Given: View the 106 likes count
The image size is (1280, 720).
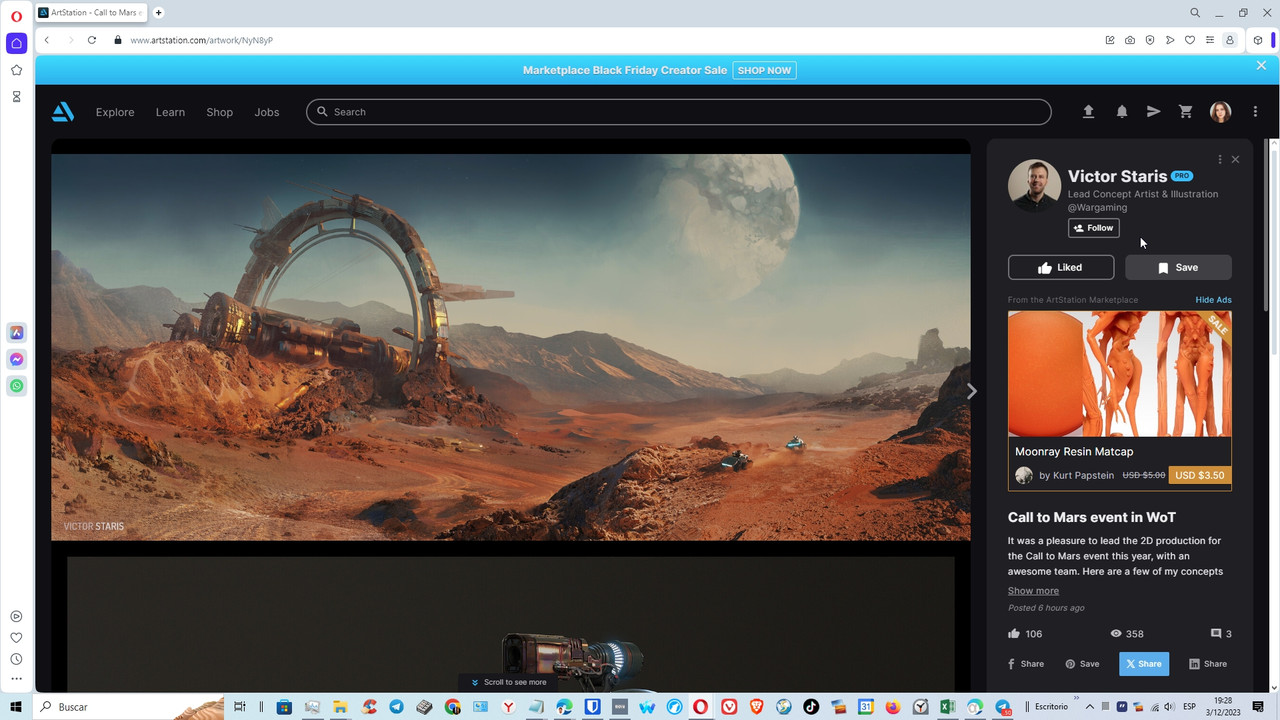Looking at the screenshot, I should [x=1026, y=634].
